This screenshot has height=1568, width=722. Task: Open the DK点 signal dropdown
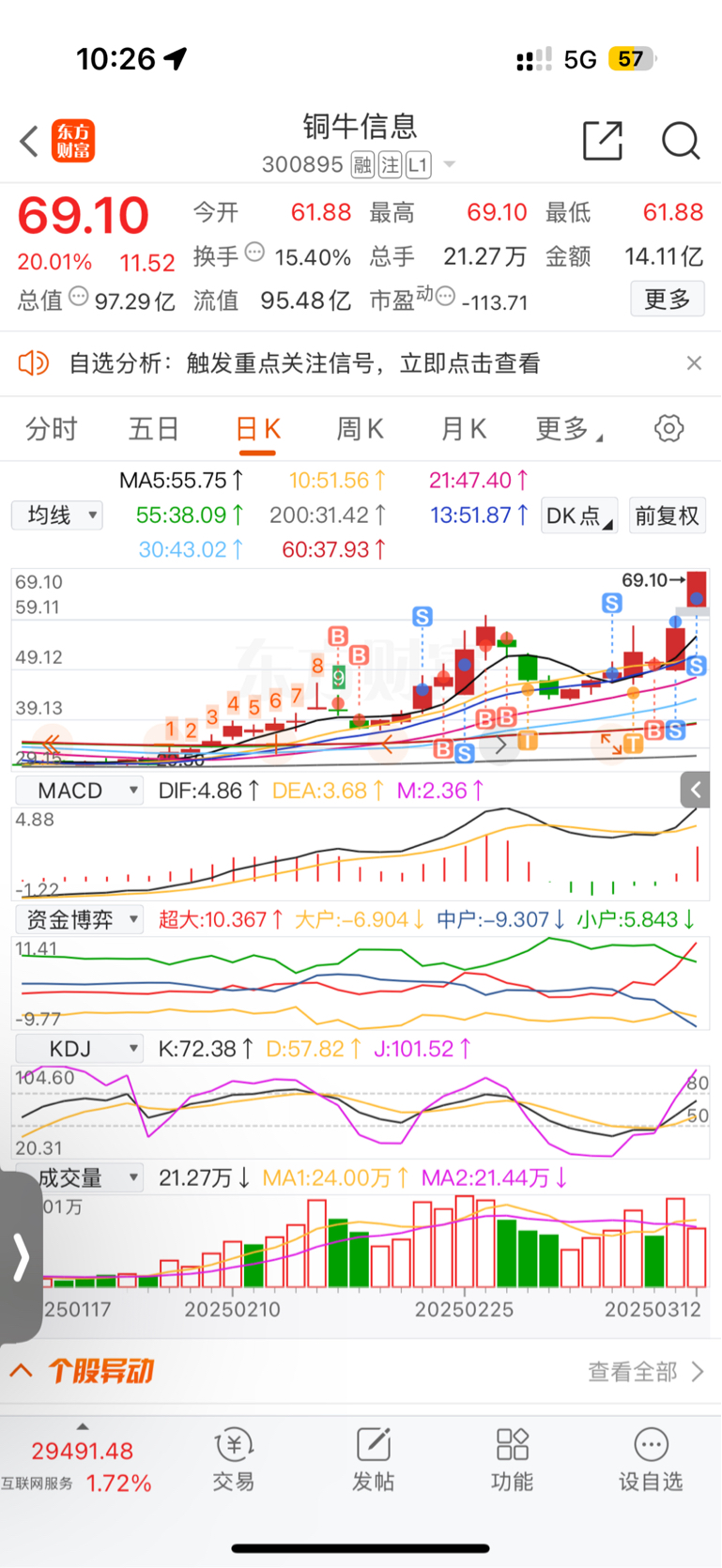(x=579, y=515)
